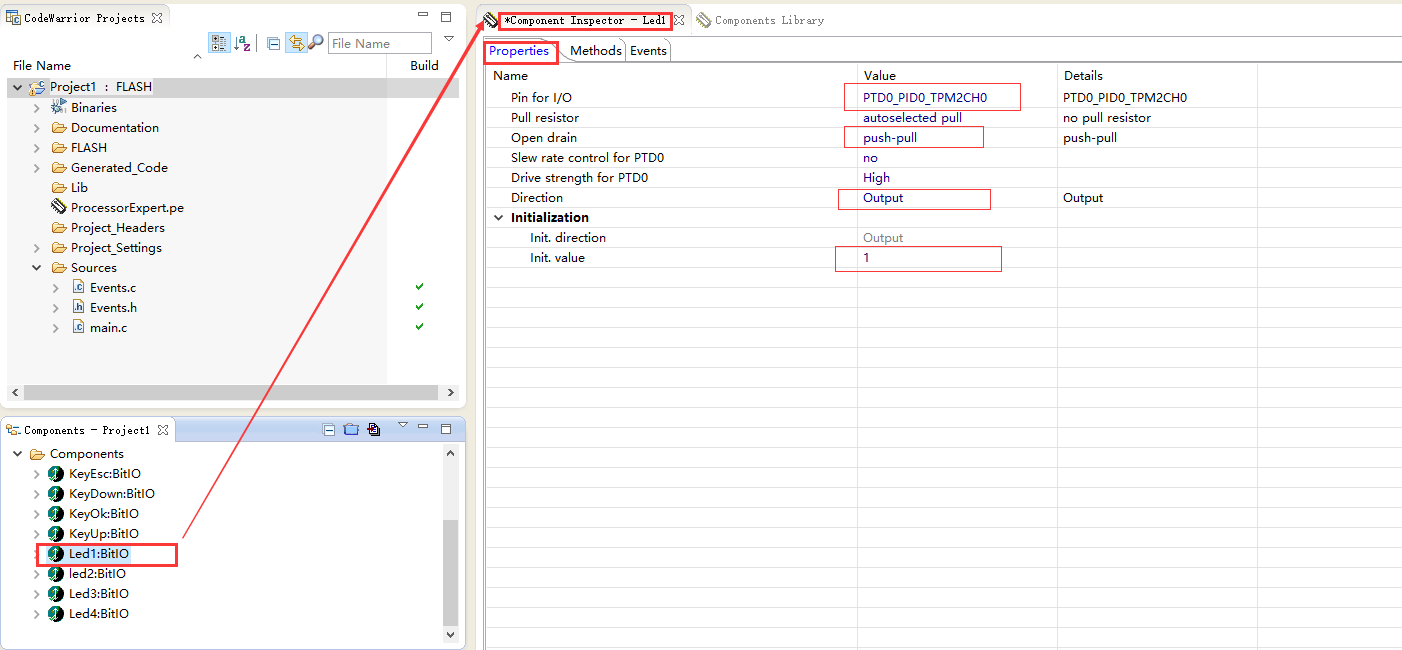
Task: Expand the Documentation folder
Action: [37, 128]
